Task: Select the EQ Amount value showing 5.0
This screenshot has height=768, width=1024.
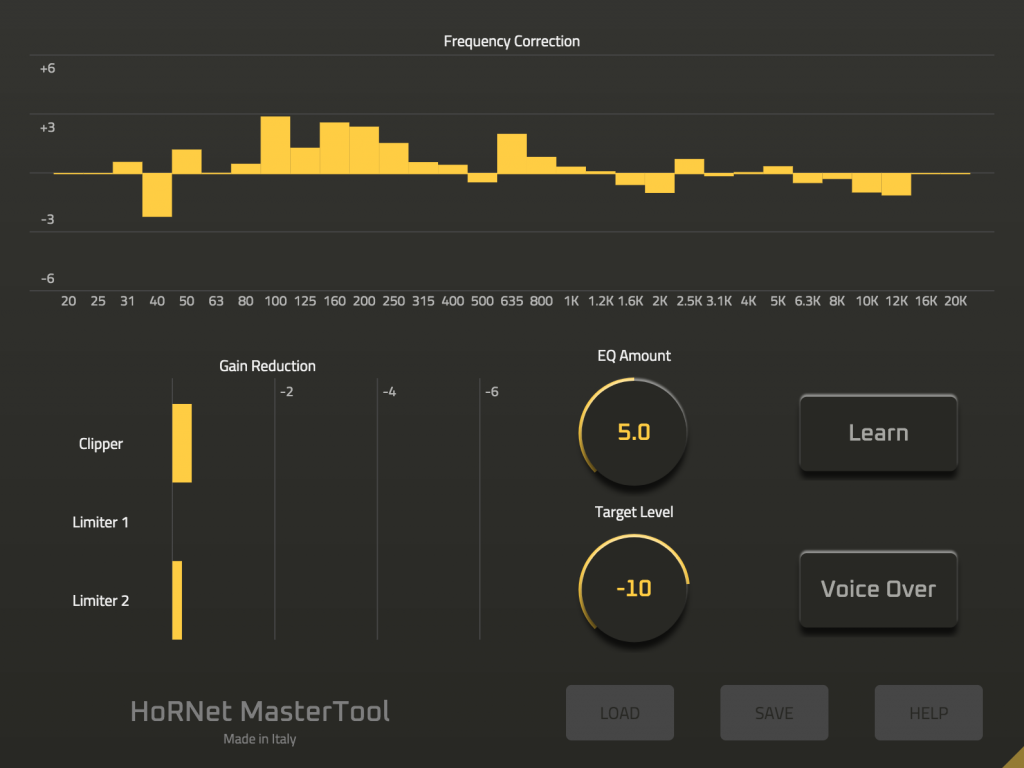Action: click(632, 431)
